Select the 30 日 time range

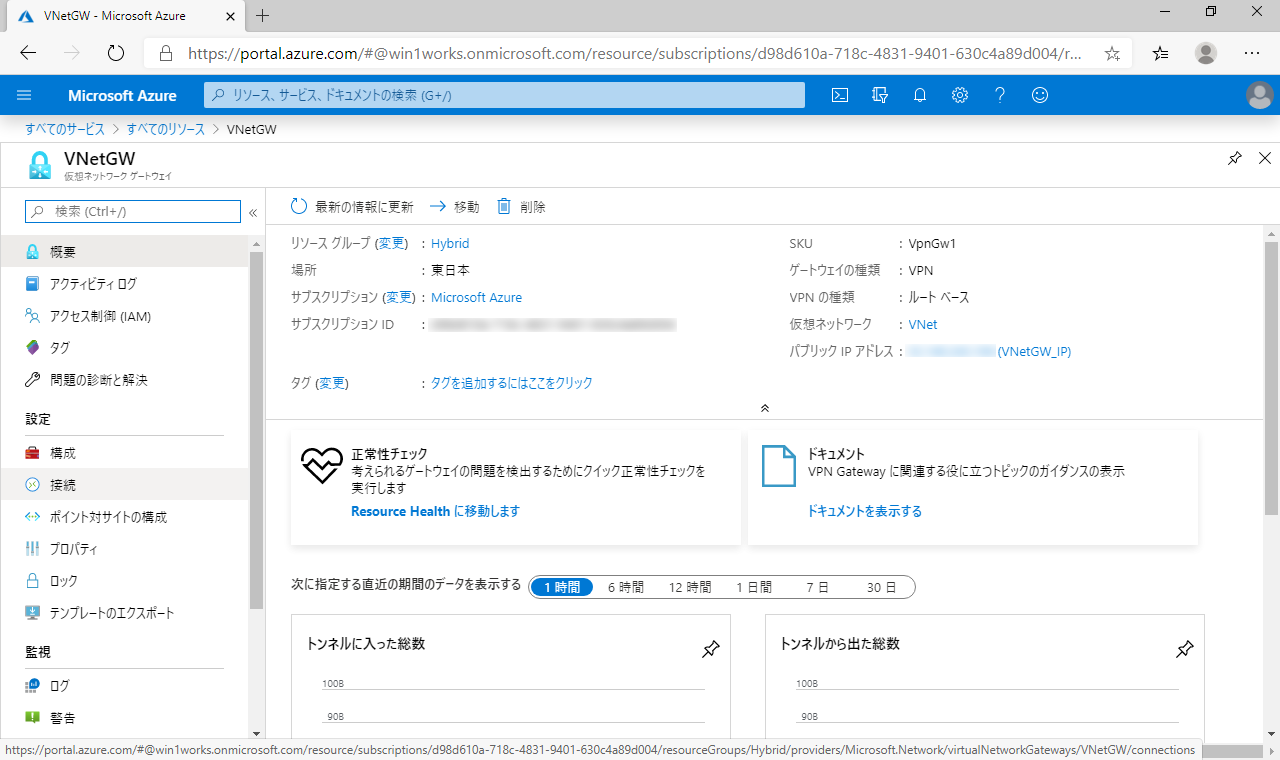point(881,587)
